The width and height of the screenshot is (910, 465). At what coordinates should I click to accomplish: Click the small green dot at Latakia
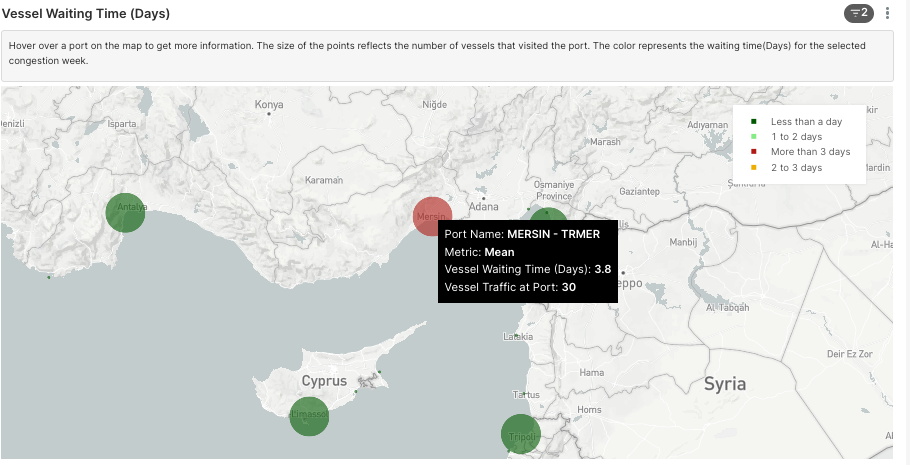point(517,335)
